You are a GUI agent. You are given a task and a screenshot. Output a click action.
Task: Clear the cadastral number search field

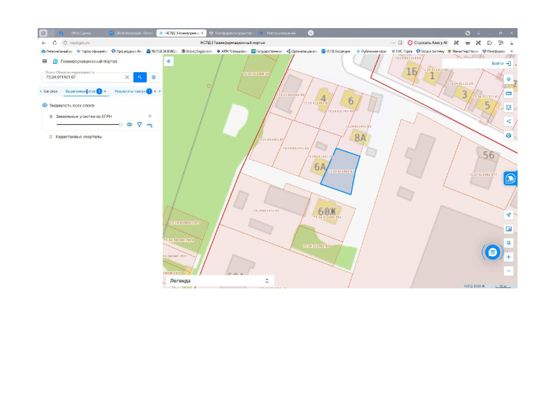point(127,77)
